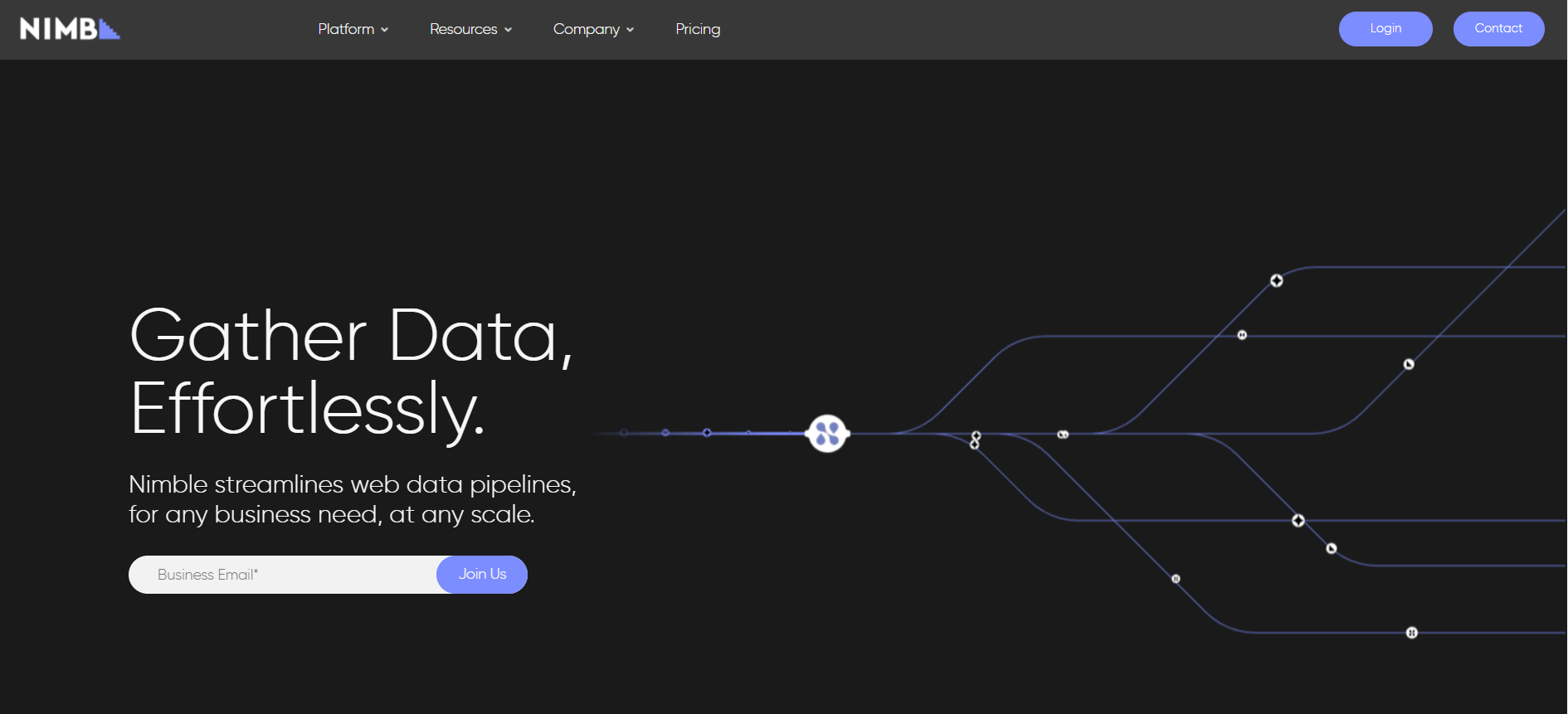Click the Join Us button

pos(482,575)
